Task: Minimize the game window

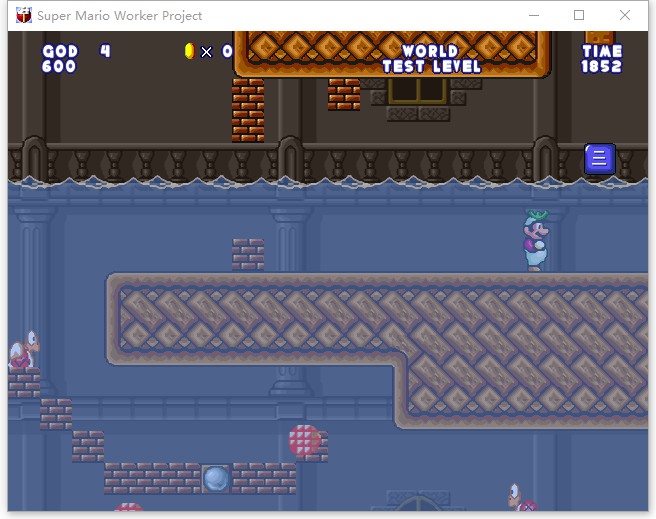Action: [534, 15]
